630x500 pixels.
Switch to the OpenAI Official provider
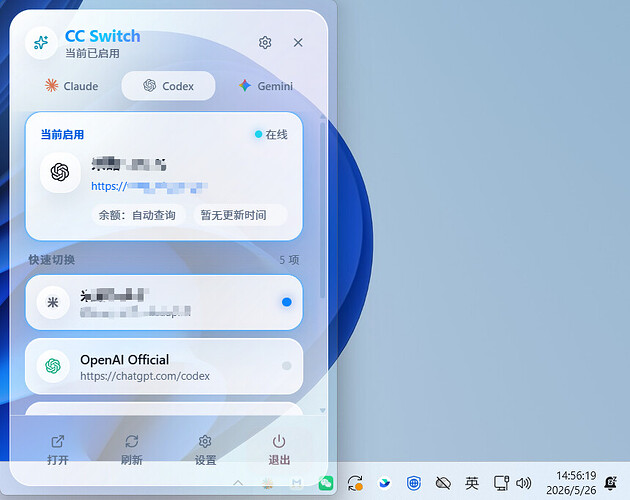[164, 366]
